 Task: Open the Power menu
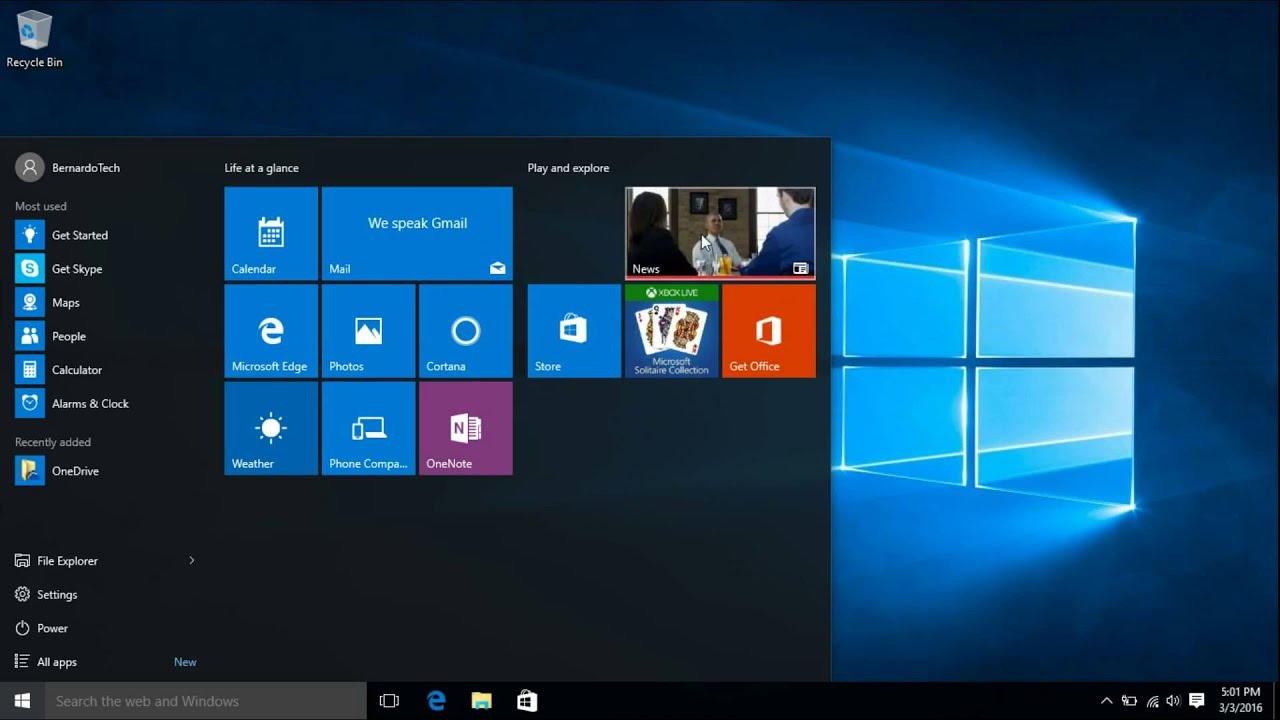[53, 628]
